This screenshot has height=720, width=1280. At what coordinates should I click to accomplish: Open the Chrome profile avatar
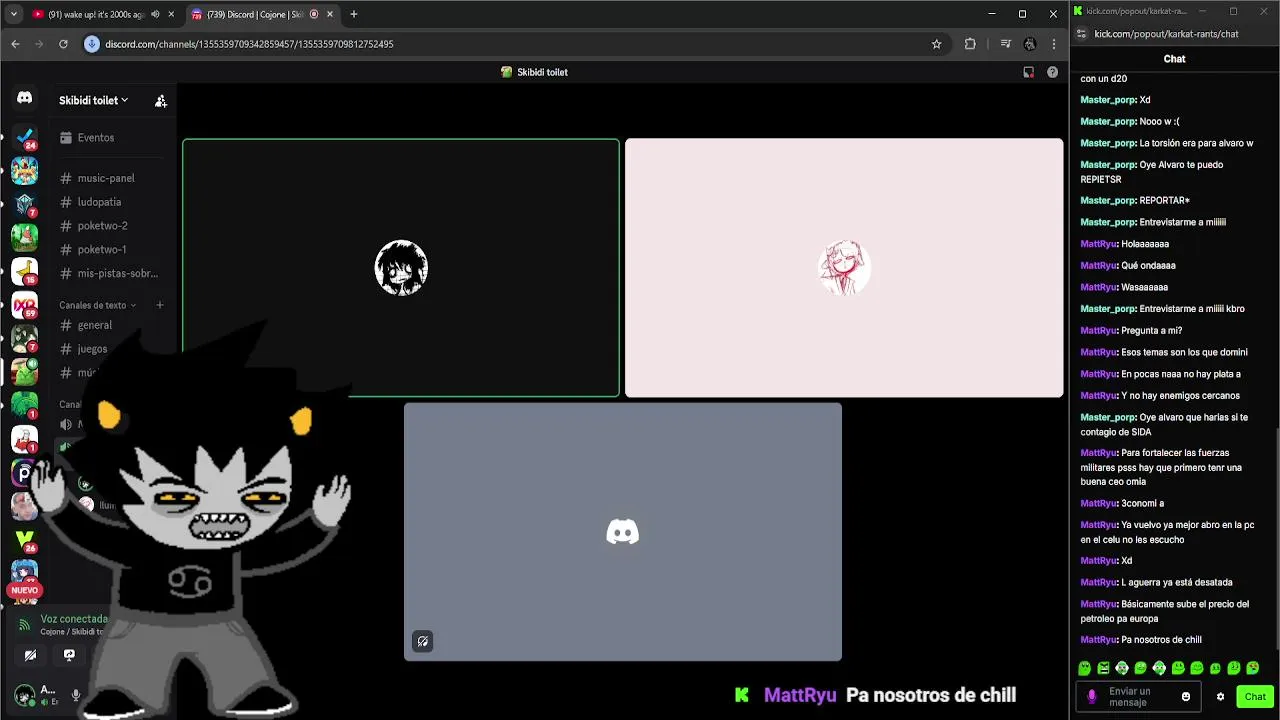coord(1030,44)
